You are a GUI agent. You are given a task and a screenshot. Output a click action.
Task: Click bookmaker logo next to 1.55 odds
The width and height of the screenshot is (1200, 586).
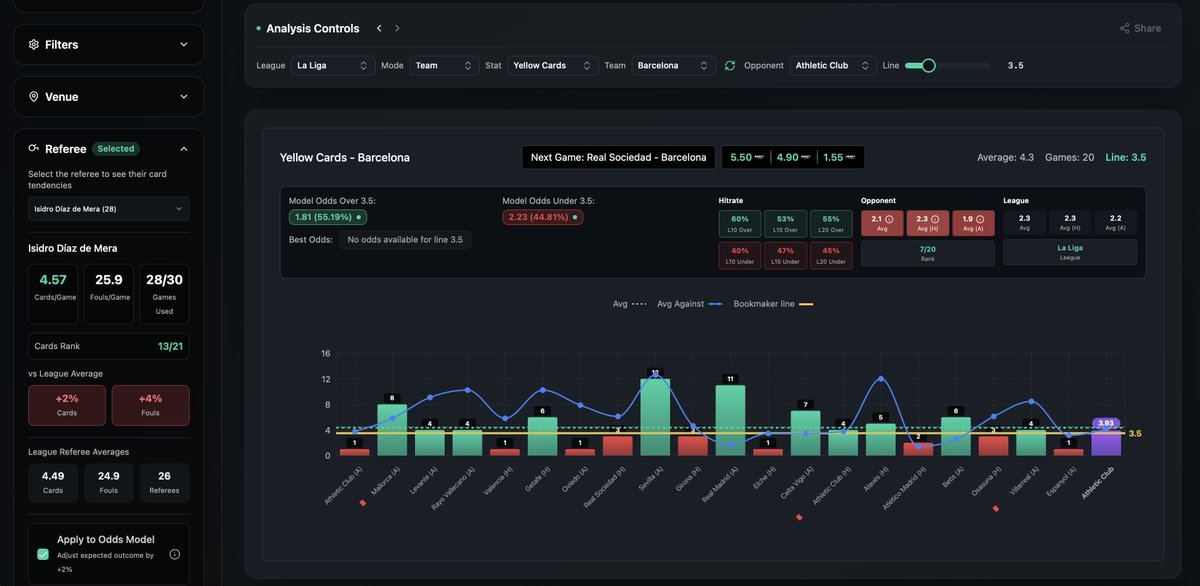[850, 157]
